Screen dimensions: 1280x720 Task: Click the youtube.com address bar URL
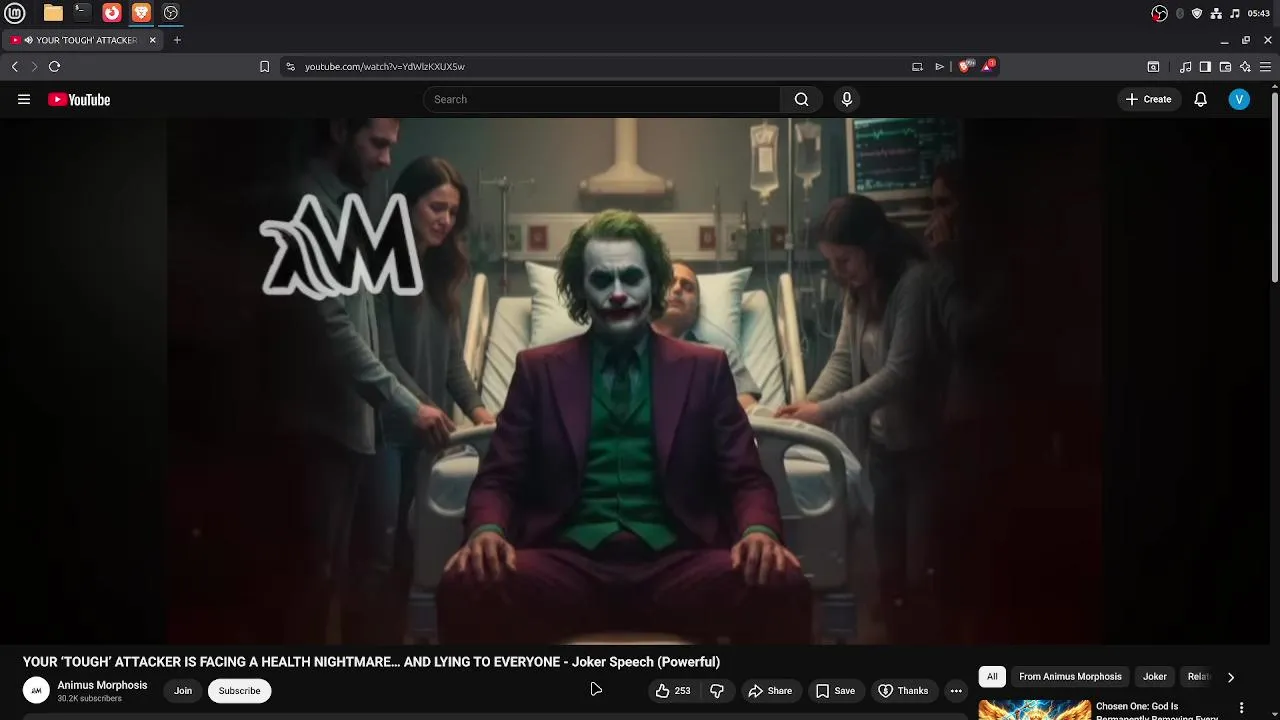tap(385, 67)
